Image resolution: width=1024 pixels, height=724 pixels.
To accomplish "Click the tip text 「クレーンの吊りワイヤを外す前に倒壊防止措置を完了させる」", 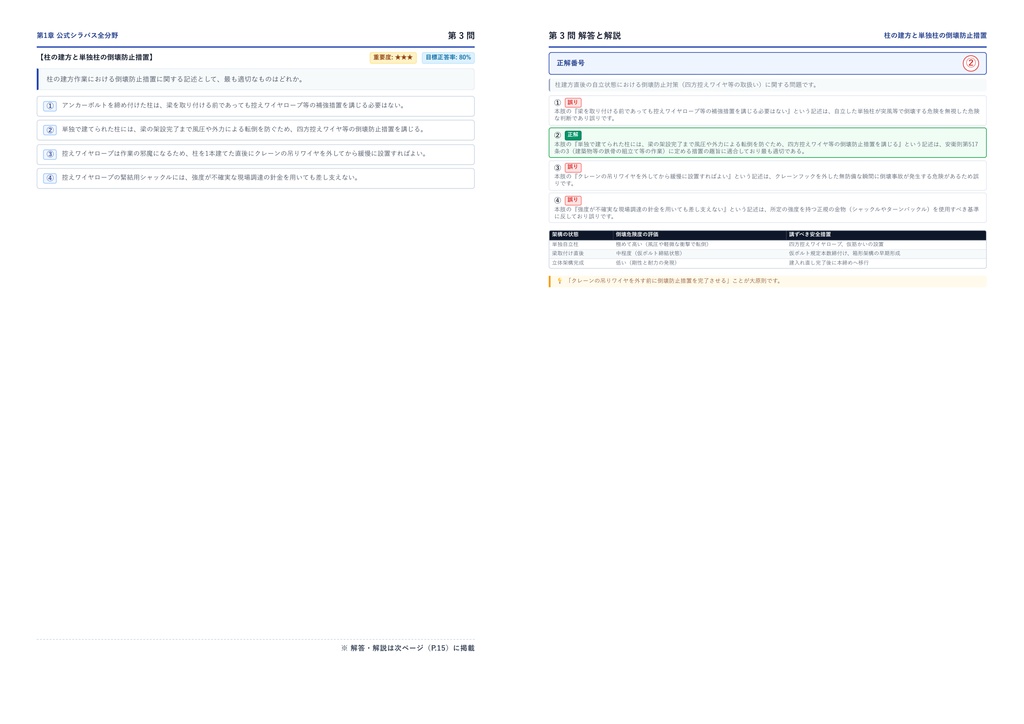I will (648, 281).
